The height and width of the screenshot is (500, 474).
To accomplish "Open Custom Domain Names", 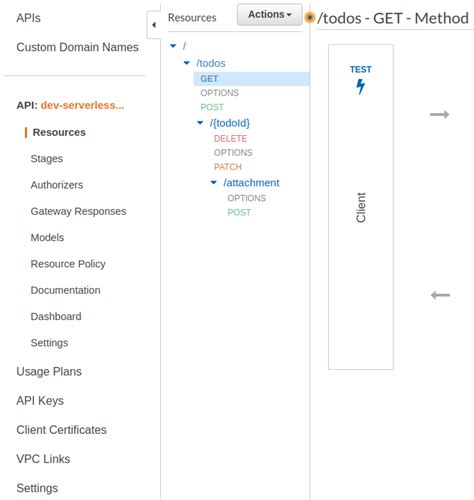I will click(77, 47).
